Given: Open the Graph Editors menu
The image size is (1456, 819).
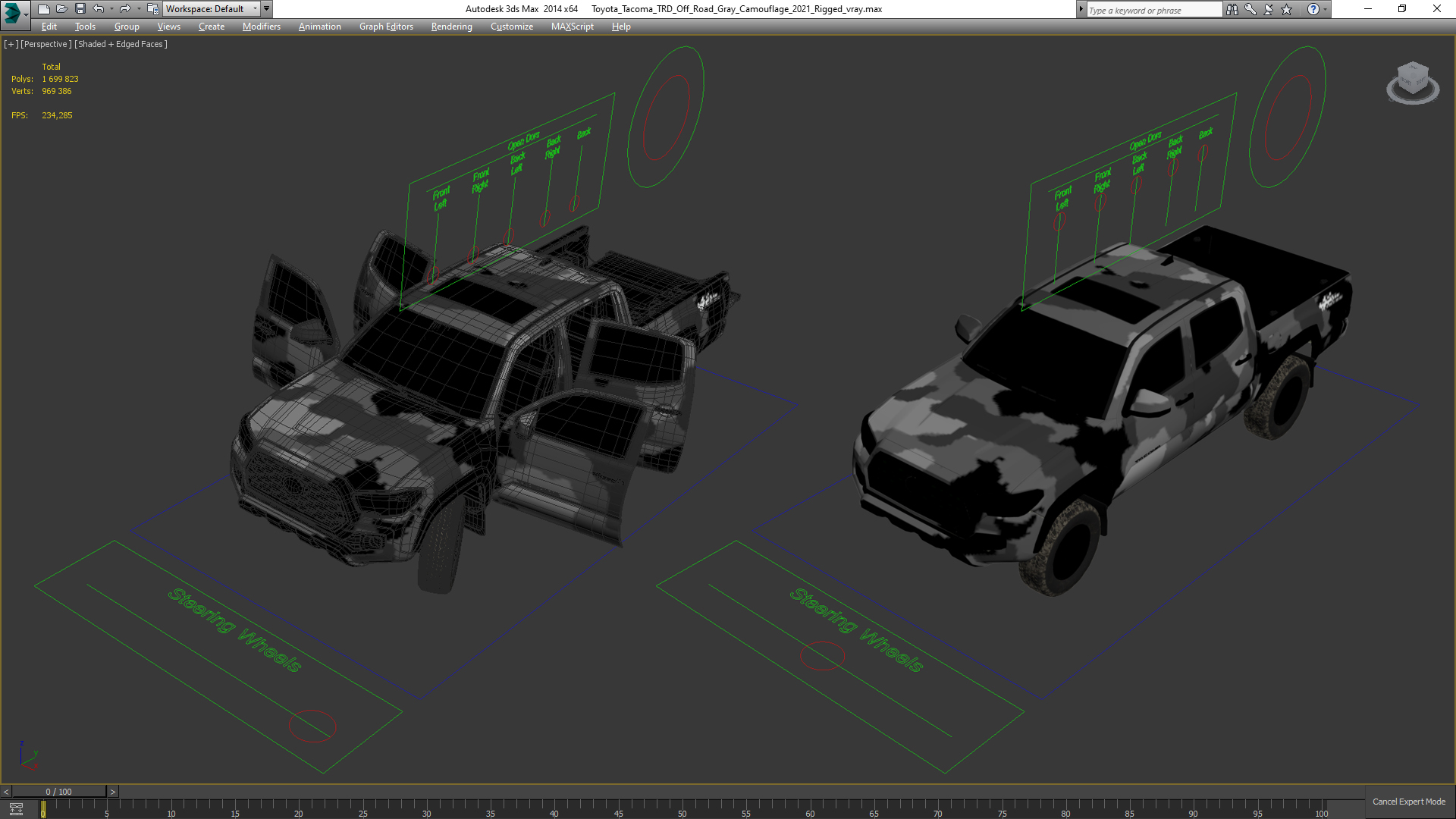Looking at the screenshot, I should [386, 27].
